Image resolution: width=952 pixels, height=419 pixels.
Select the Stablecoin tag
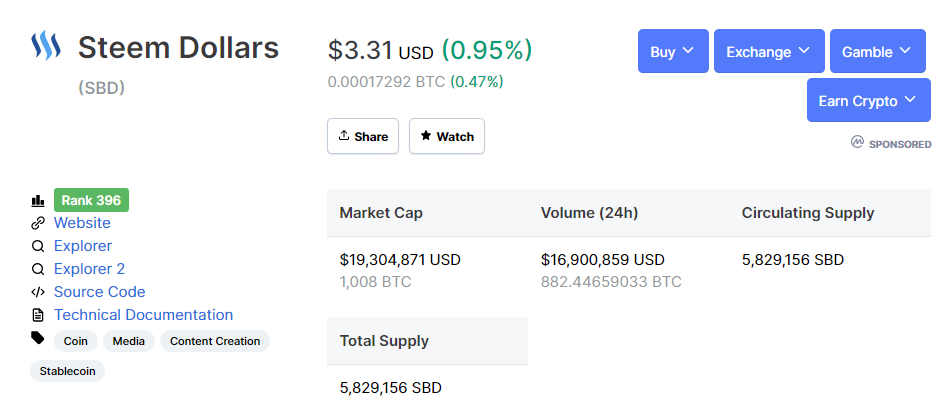67,371
